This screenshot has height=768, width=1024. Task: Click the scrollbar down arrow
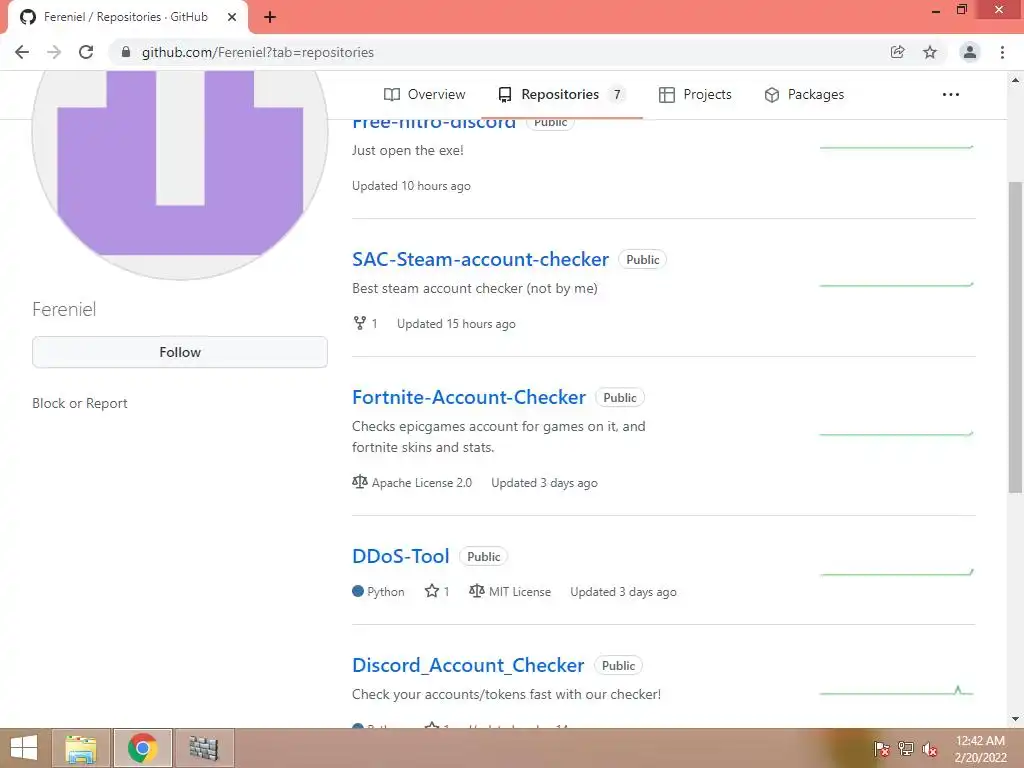point(1015,719)
